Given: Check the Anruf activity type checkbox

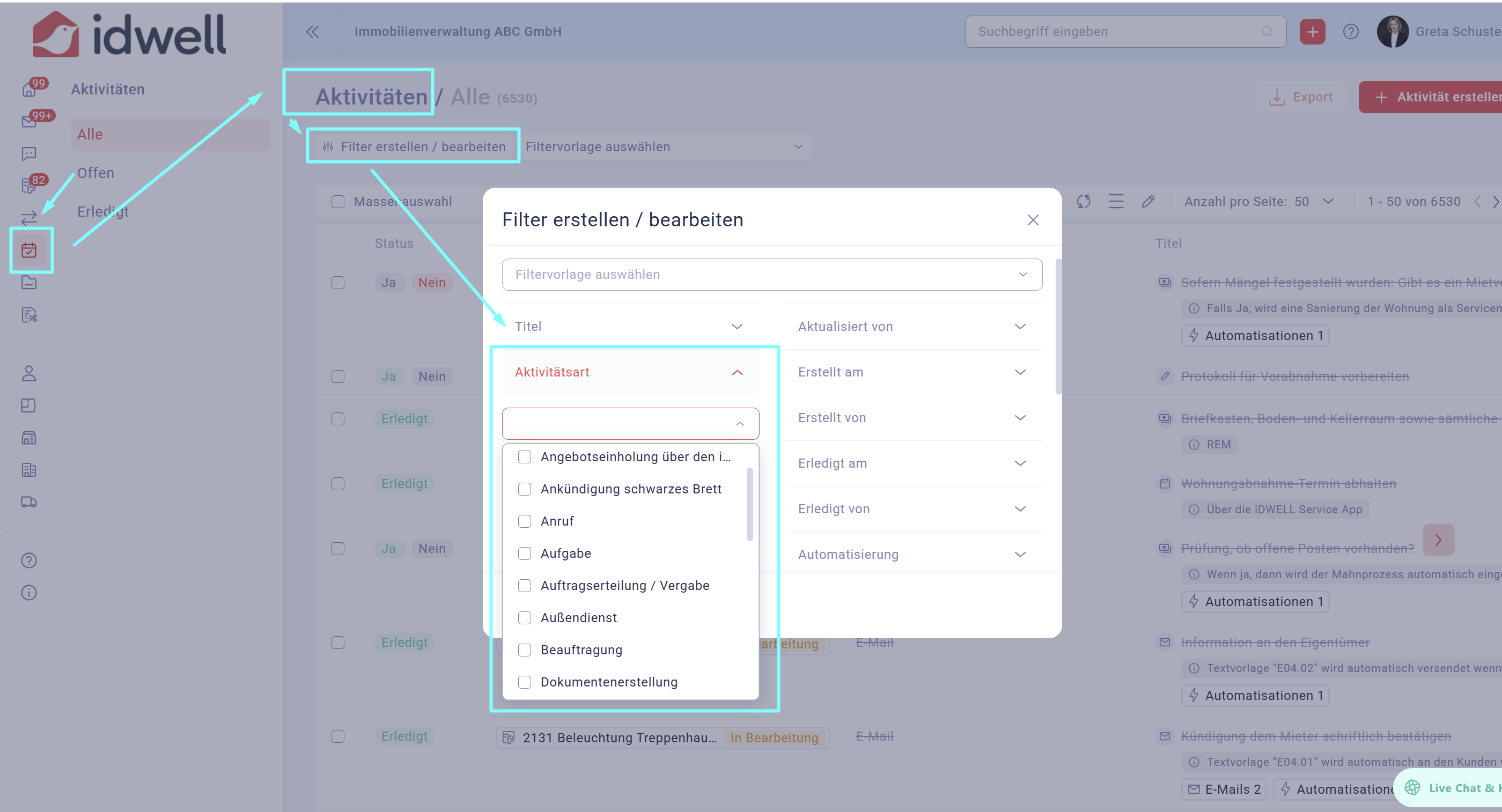Looking at the screenshot, I should coord(525,521).
